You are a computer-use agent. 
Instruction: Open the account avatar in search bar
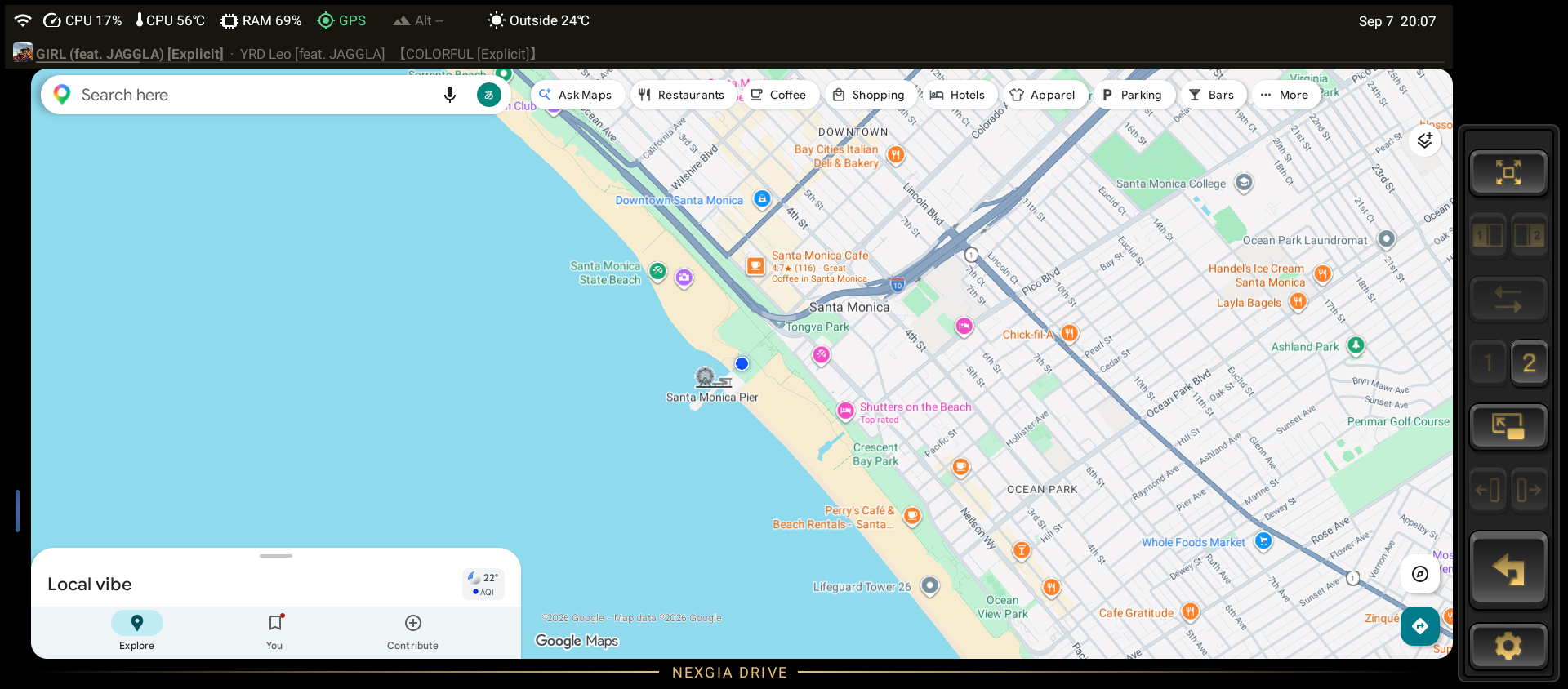pyautogui.click(x=489, y=95)
